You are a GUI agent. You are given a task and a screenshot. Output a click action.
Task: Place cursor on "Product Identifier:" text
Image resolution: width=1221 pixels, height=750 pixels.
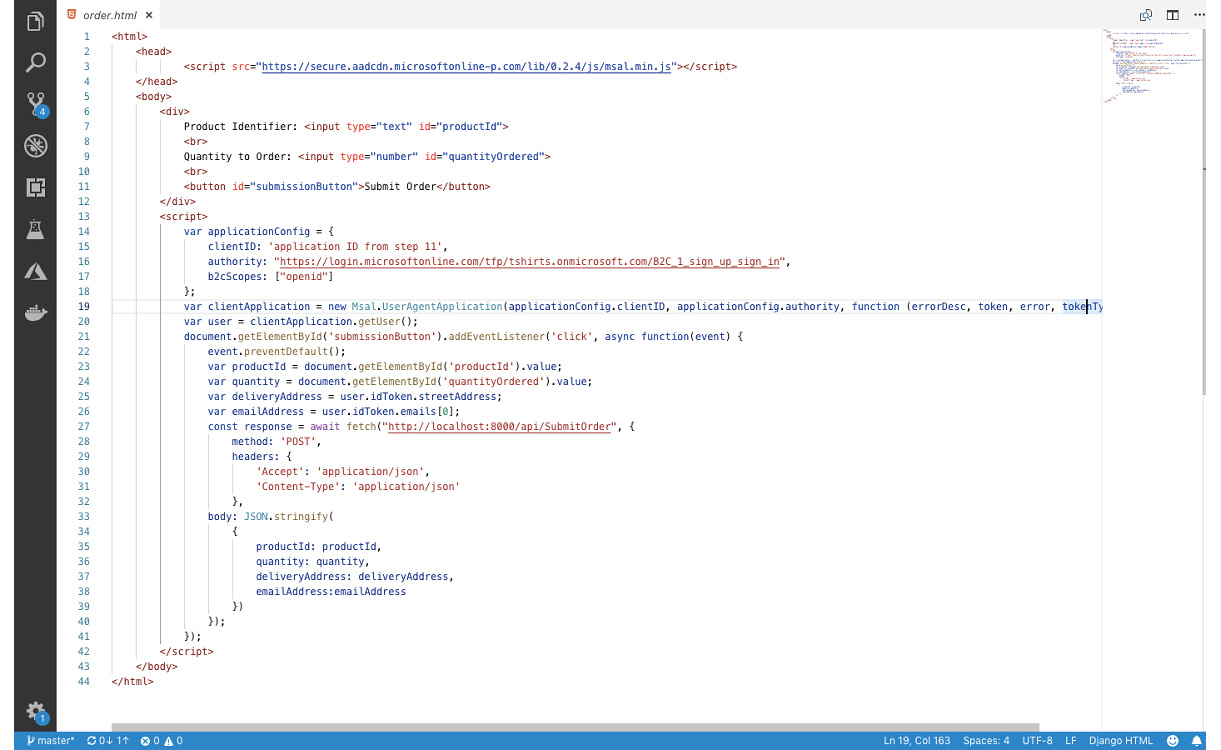click(x=241, y=126)
